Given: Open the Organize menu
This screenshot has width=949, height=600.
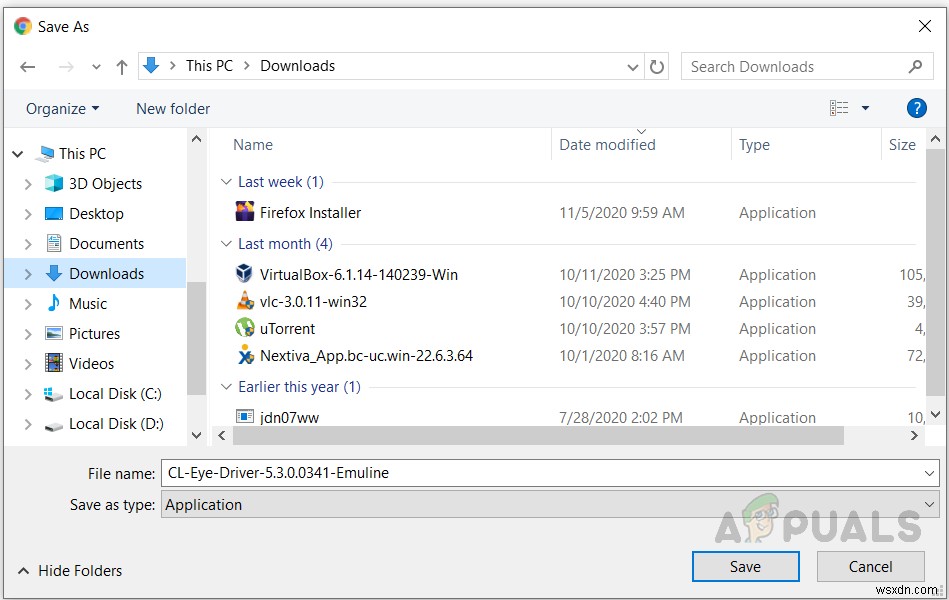Looking at the screenshot, I should tap(62, 109).
